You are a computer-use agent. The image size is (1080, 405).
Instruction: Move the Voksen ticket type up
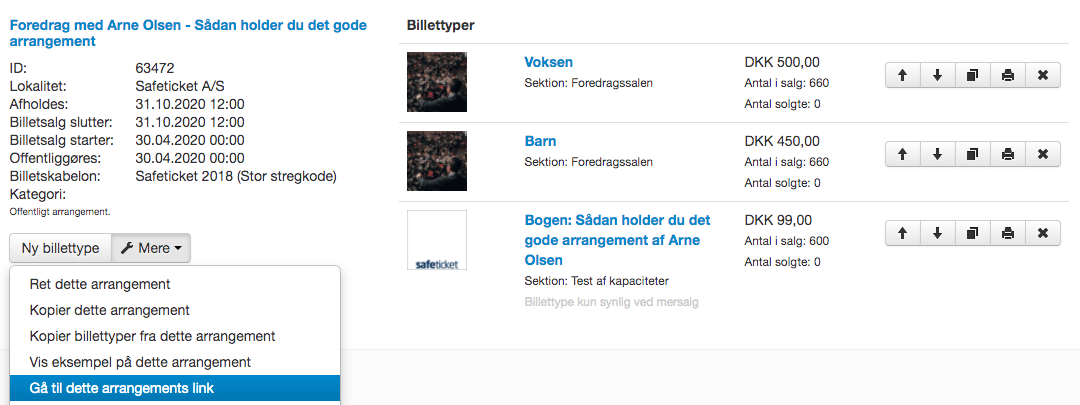pyautogui.click(x=902, y=76)
